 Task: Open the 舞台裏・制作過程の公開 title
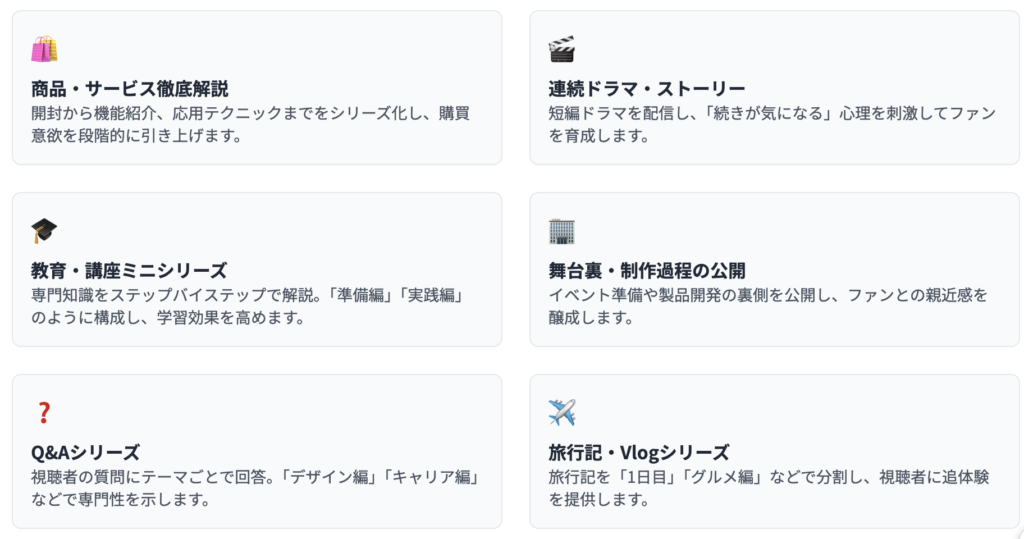pyautogui.click(x=647, y=270)
